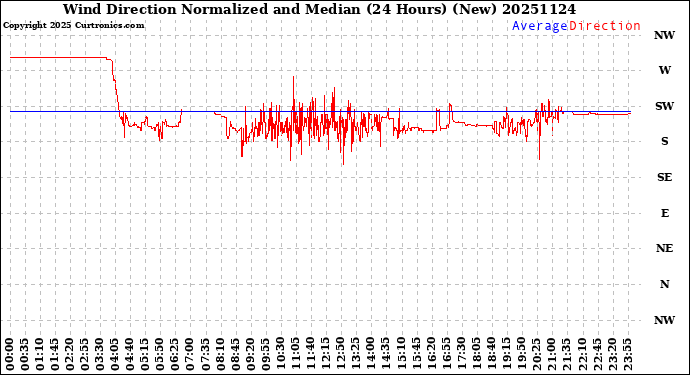690x375 pixels.
Task: Click the 01:45 time label
Action: (x=55, y=355)
